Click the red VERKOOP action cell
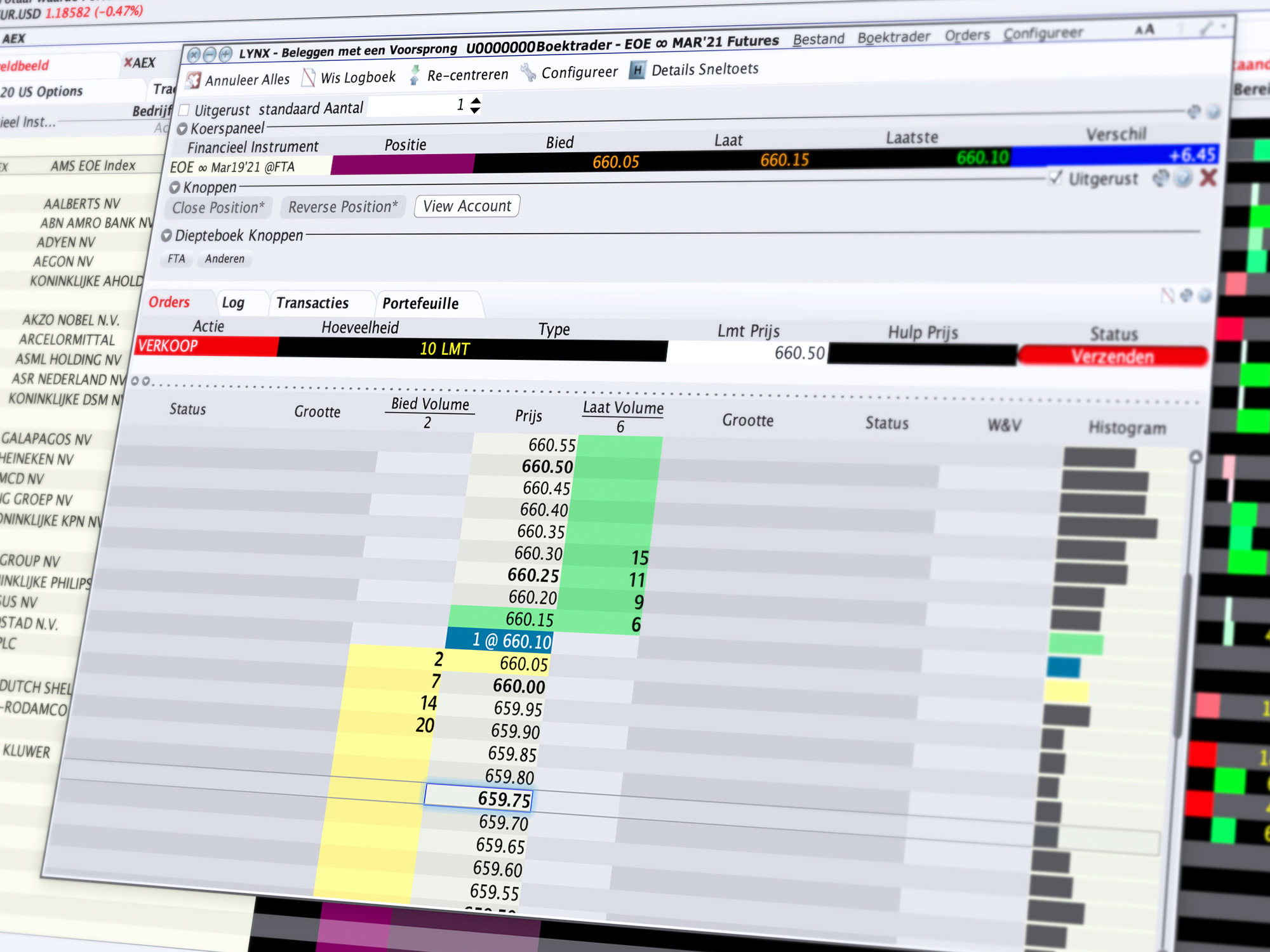The height and width of the screenshot is (952, 1270). (206, 346)
